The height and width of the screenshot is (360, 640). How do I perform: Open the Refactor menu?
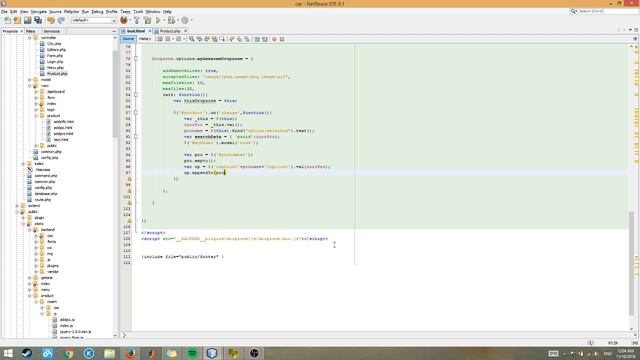pyautogui.click(x=71, y=12)
